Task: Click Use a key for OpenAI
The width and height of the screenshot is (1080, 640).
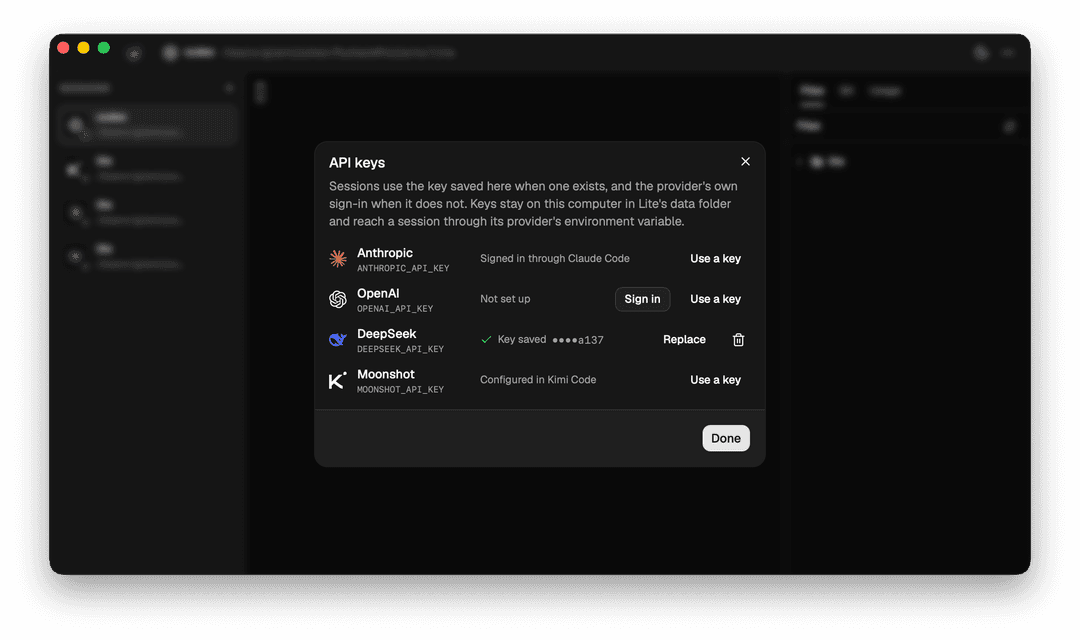Action: [x=715, y=299]
